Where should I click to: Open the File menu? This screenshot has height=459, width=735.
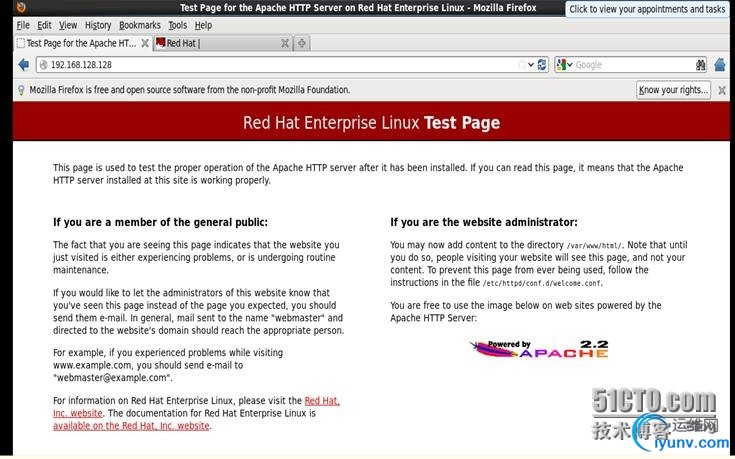tap(23, 25)
